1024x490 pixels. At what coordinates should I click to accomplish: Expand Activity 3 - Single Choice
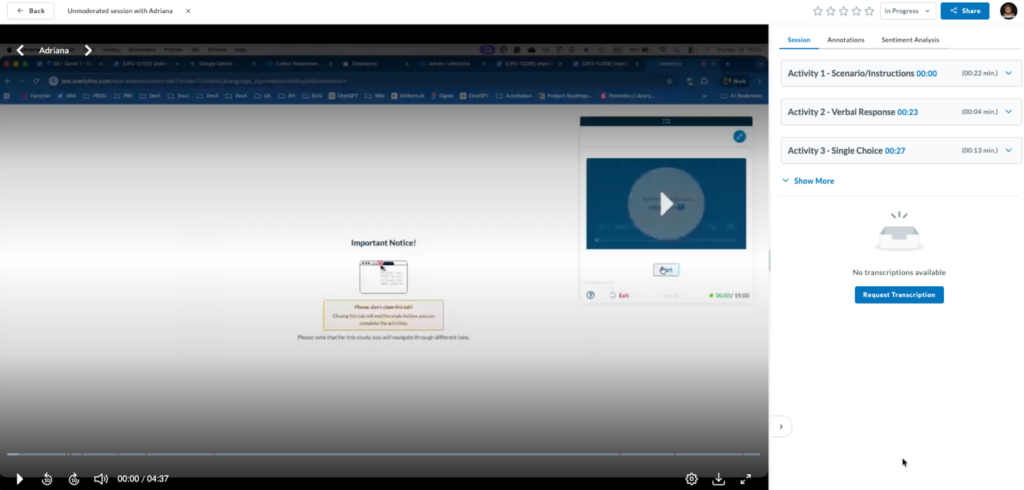[1008, 150]
